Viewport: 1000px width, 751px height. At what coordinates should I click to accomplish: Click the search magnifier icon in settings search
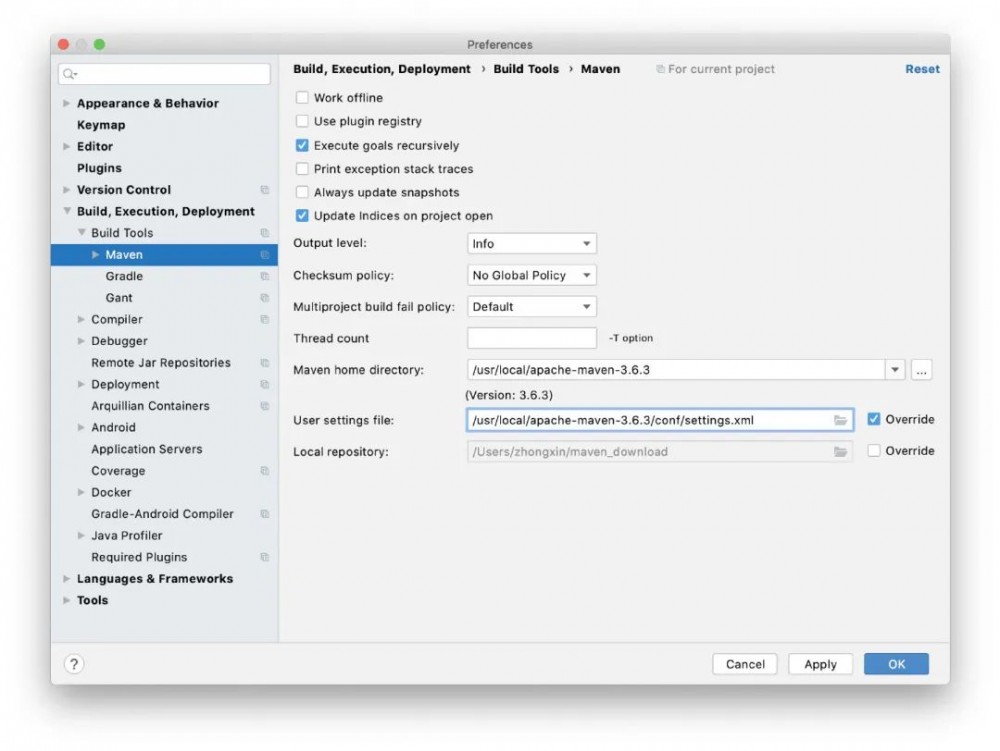click(x=69, y=74)
